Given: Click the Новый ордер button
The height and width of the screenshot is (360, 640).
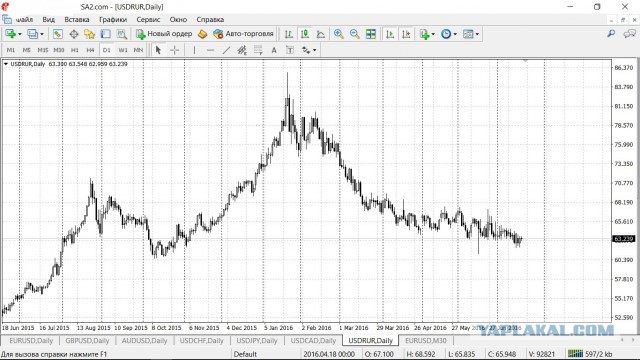Looking at the screenshot, I should (164, 34).
